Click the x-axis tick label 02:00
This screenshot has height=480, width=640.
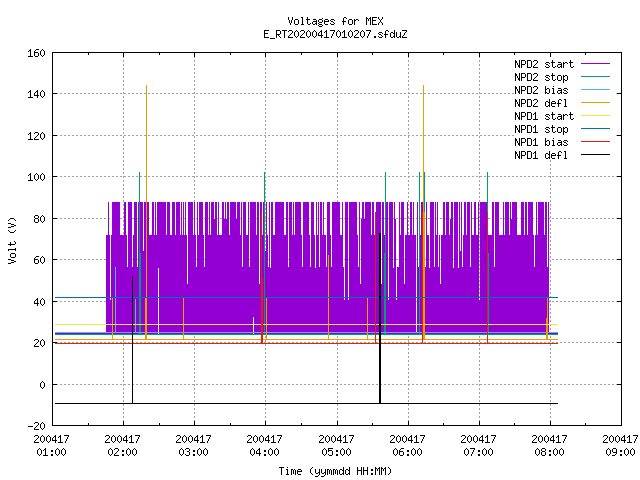click(122, 452)
